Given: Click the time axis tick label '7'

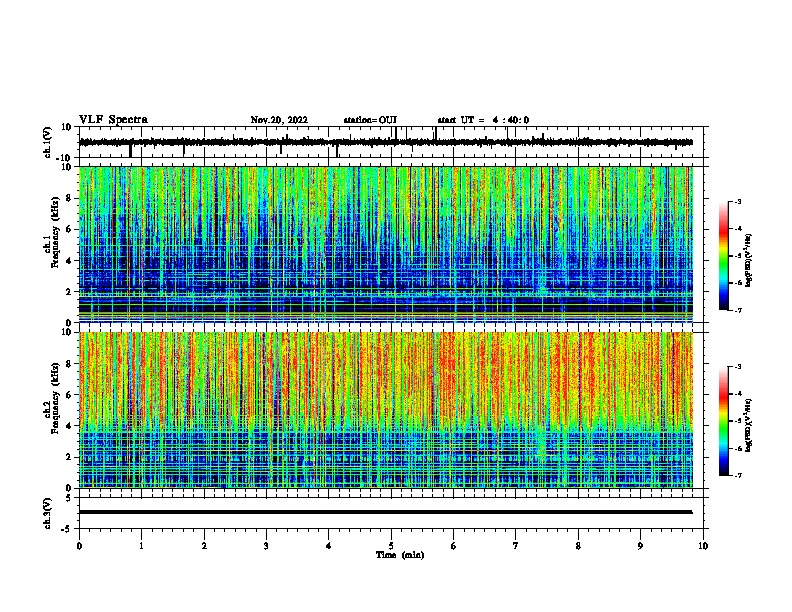Looking at the screenshot, I should 516,546.
